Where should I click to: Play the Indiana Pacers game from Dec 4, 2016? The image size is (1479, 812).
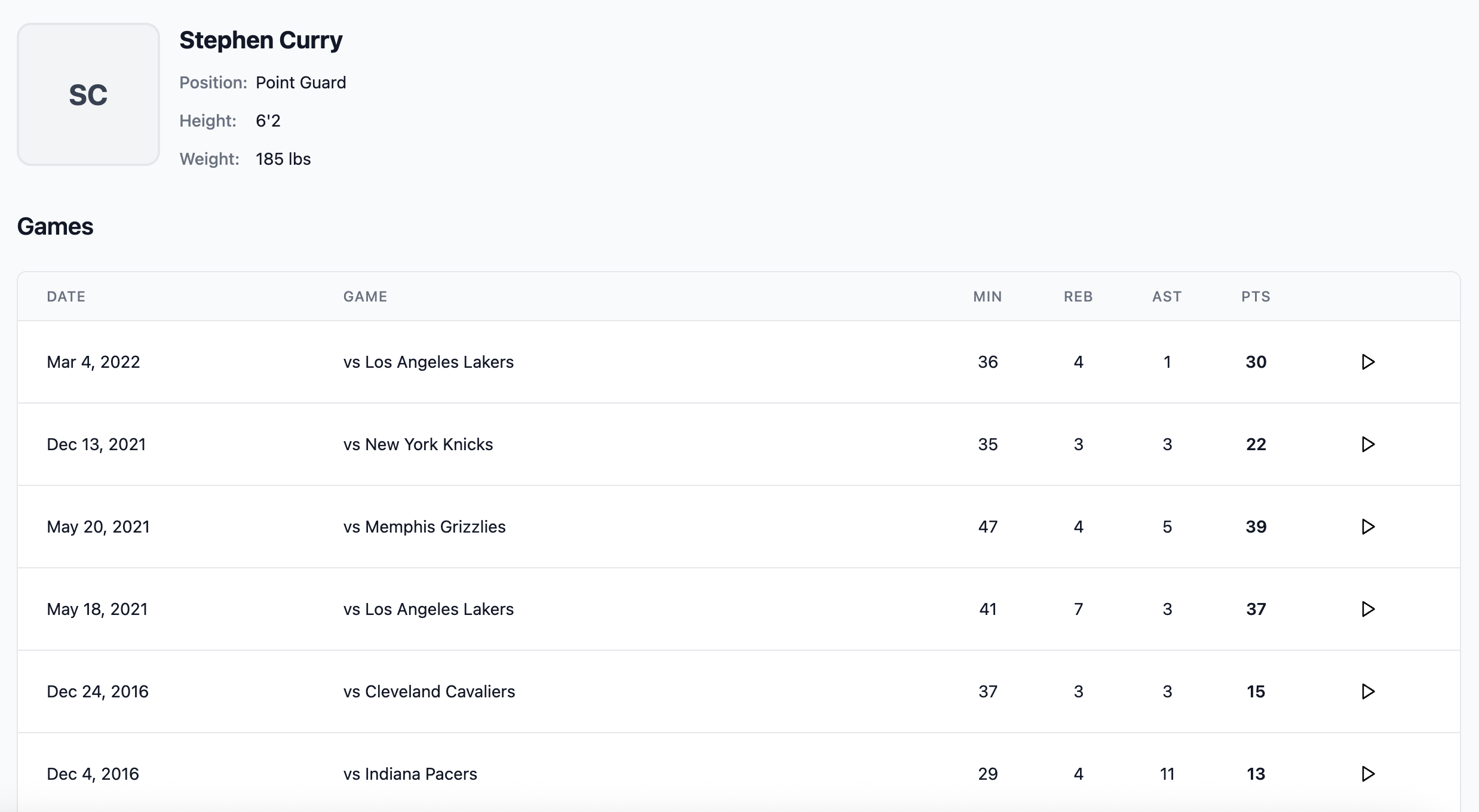click(x=1368, y=774)
